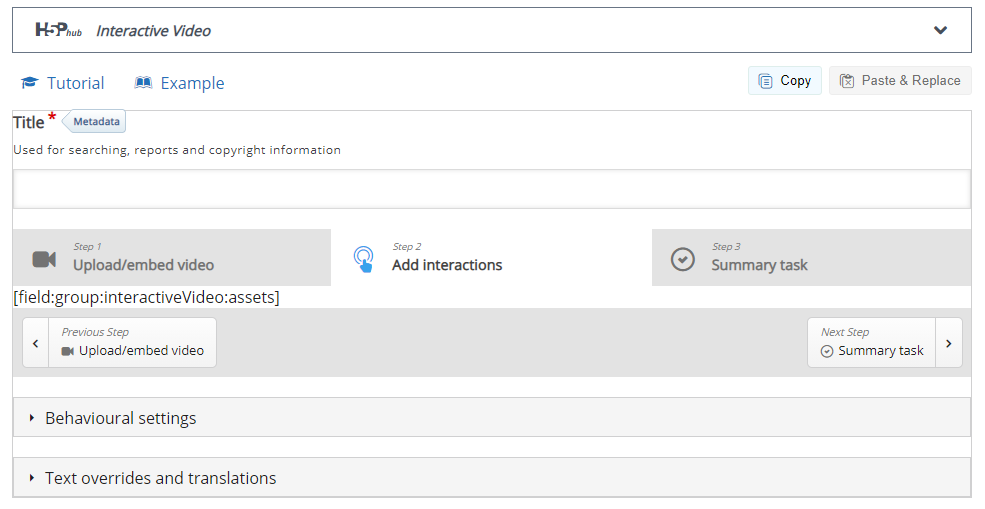Click the Tutorial graduation cap icon
This screenshot has width=985, height=509.
pos(30,83)
